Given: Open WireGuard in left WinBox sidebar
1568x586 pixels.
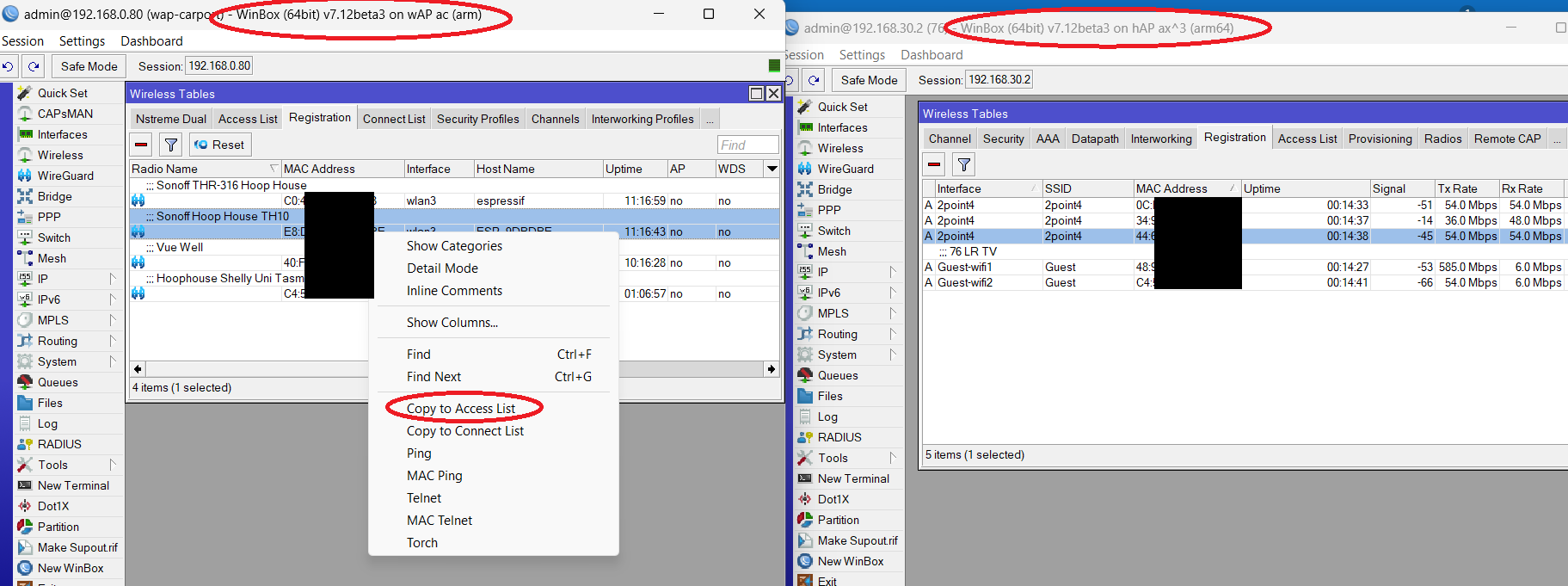Looking at the screenshot, I should 65,176.
